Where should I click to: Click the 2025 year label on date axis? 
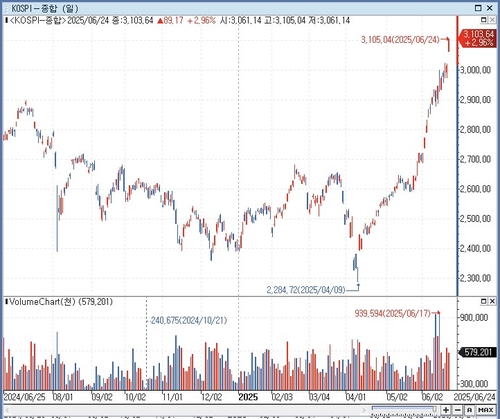click(248, 397)
